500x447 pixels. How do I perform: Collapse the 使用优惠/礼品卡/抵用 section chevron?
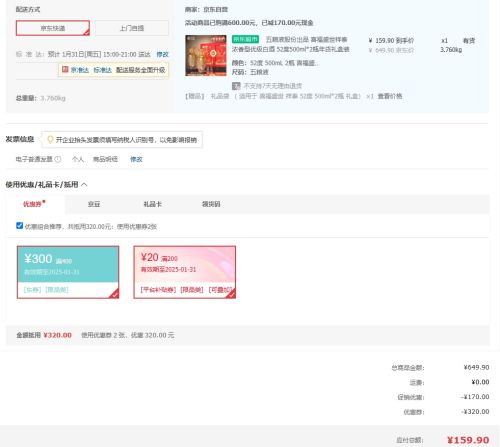coord(84,184)
